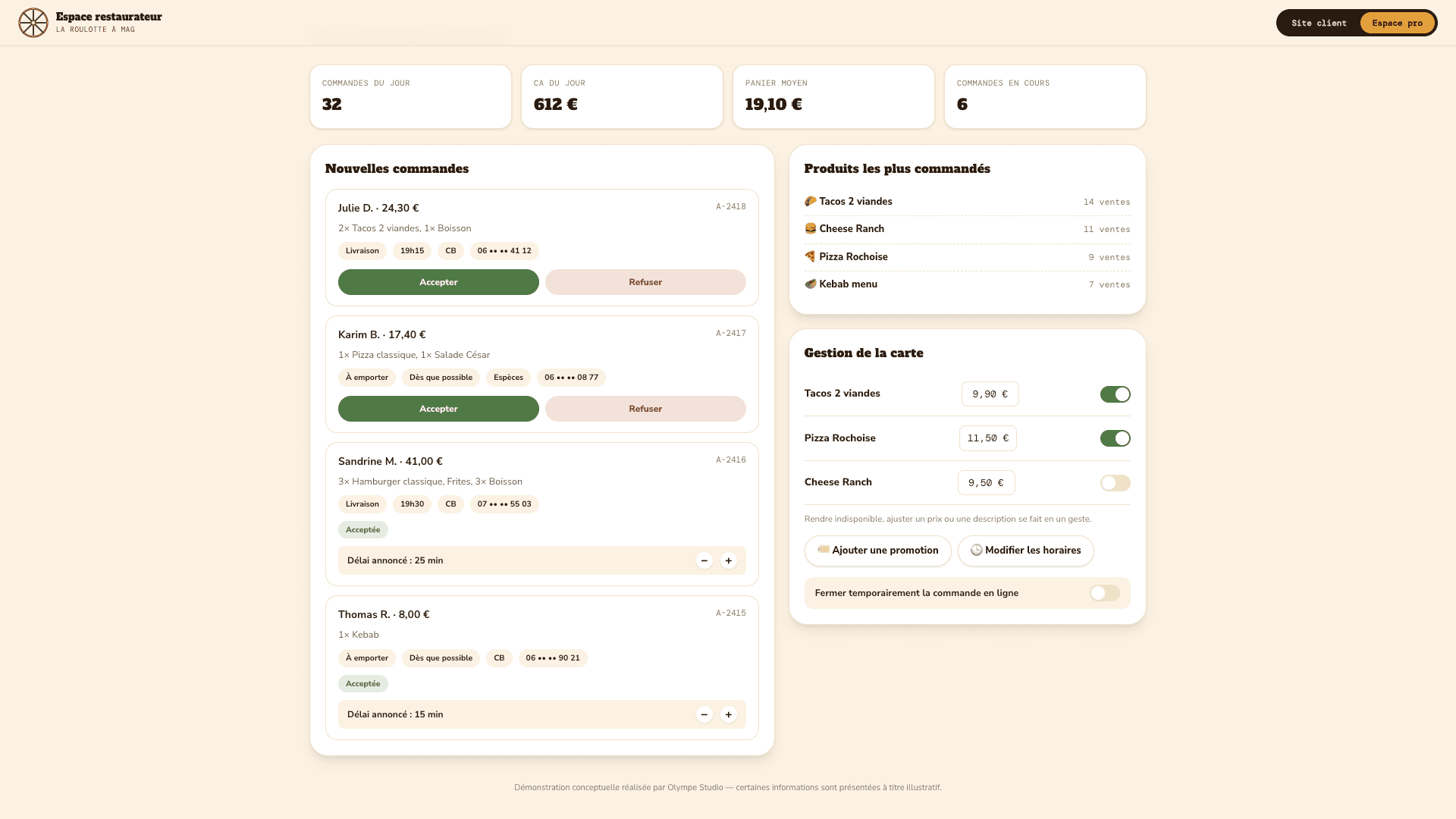Viewport: 1456px width, 819px height.
Task: Toggle availability of Pizza Rochoise
Action: [x=1116, y=438]
